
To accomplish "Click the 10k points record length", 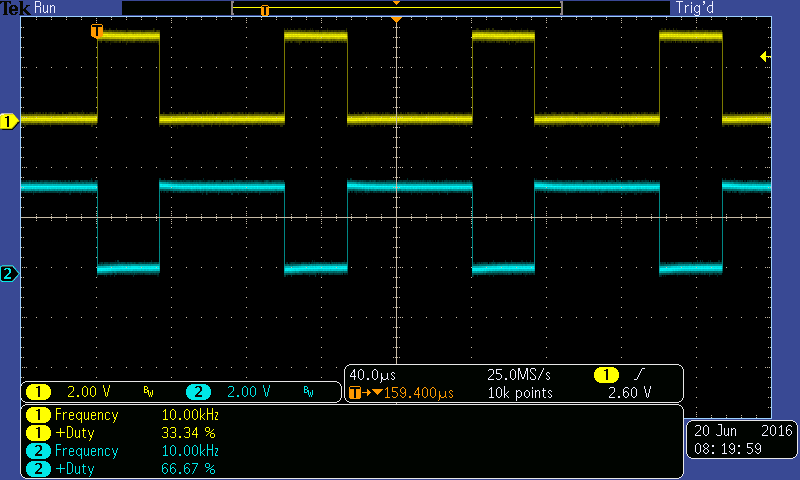I will [520, 393].
